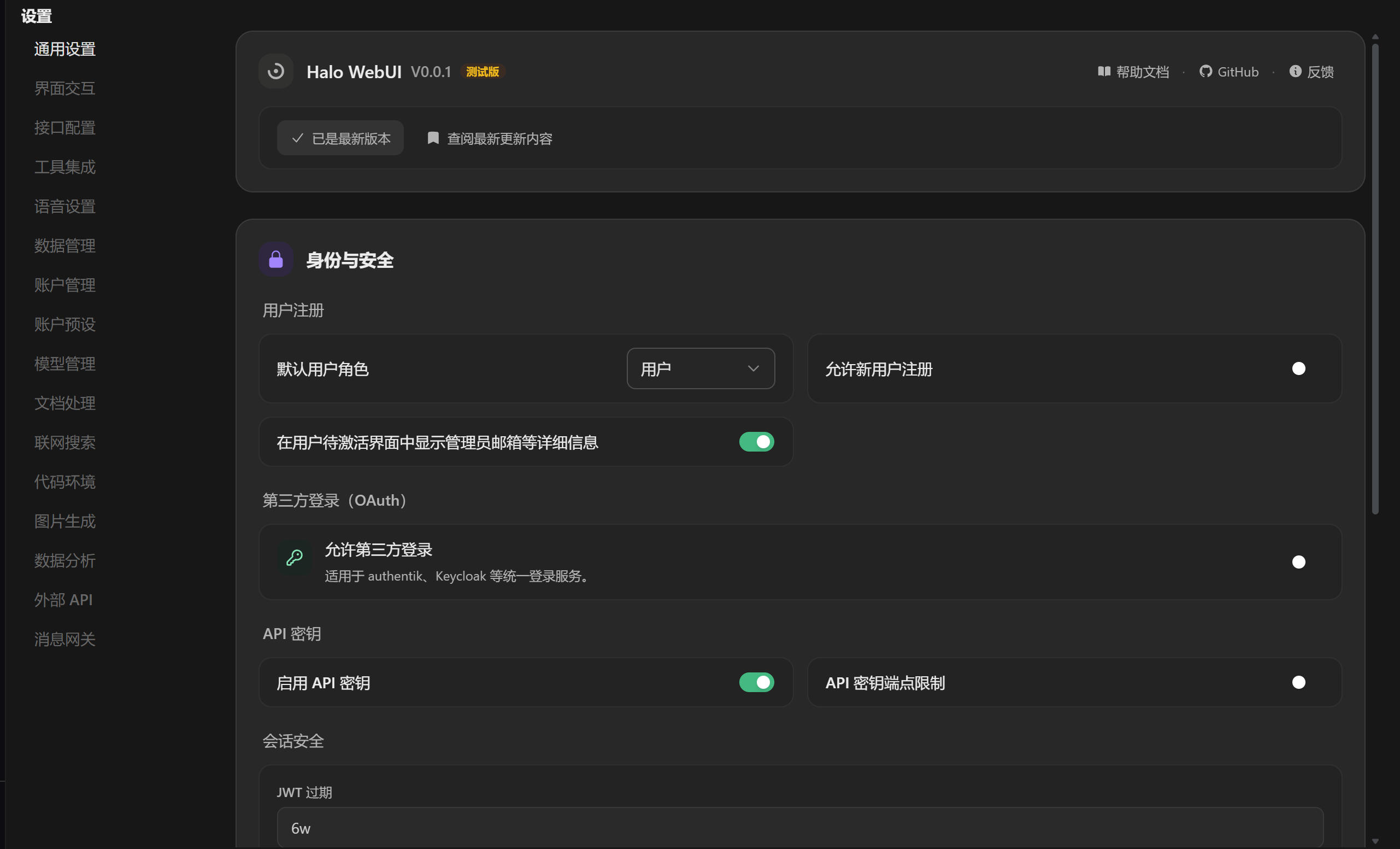This screenshot has width=1400, height=849.
Task: Select 通用设置 in sidebar
Action: click(65, 49)
